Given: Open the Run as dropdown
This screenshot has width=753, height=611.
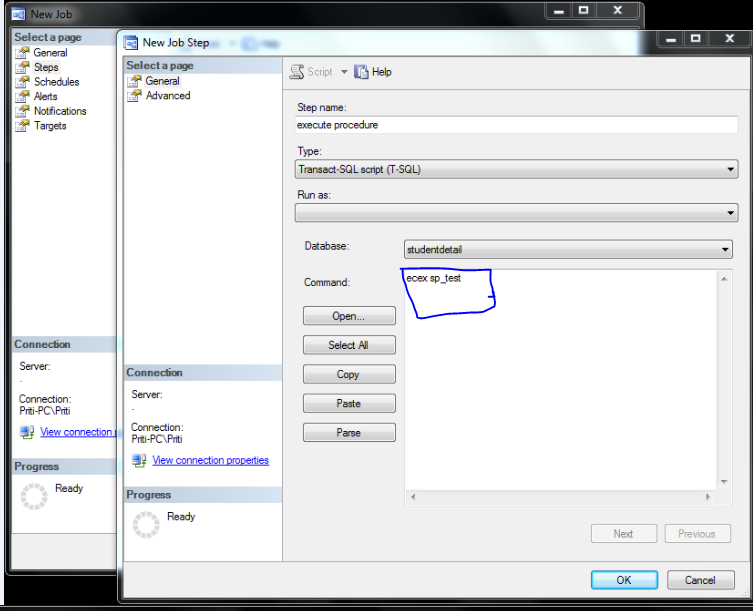Looking at the screenshot, I should point(516,212).
